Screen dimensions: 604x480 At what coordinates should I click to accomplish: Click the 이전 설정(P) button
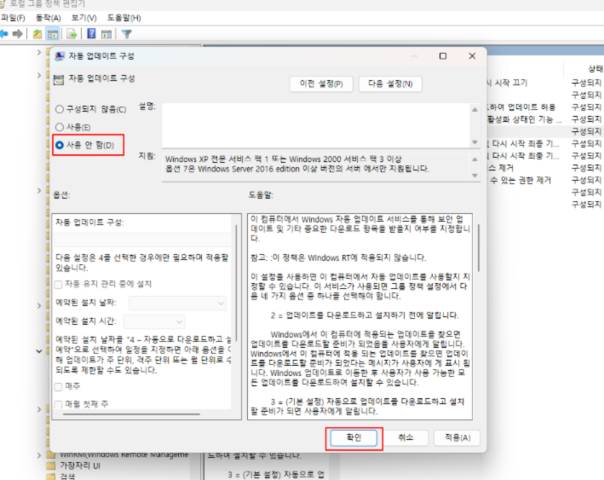coord(321,84)
